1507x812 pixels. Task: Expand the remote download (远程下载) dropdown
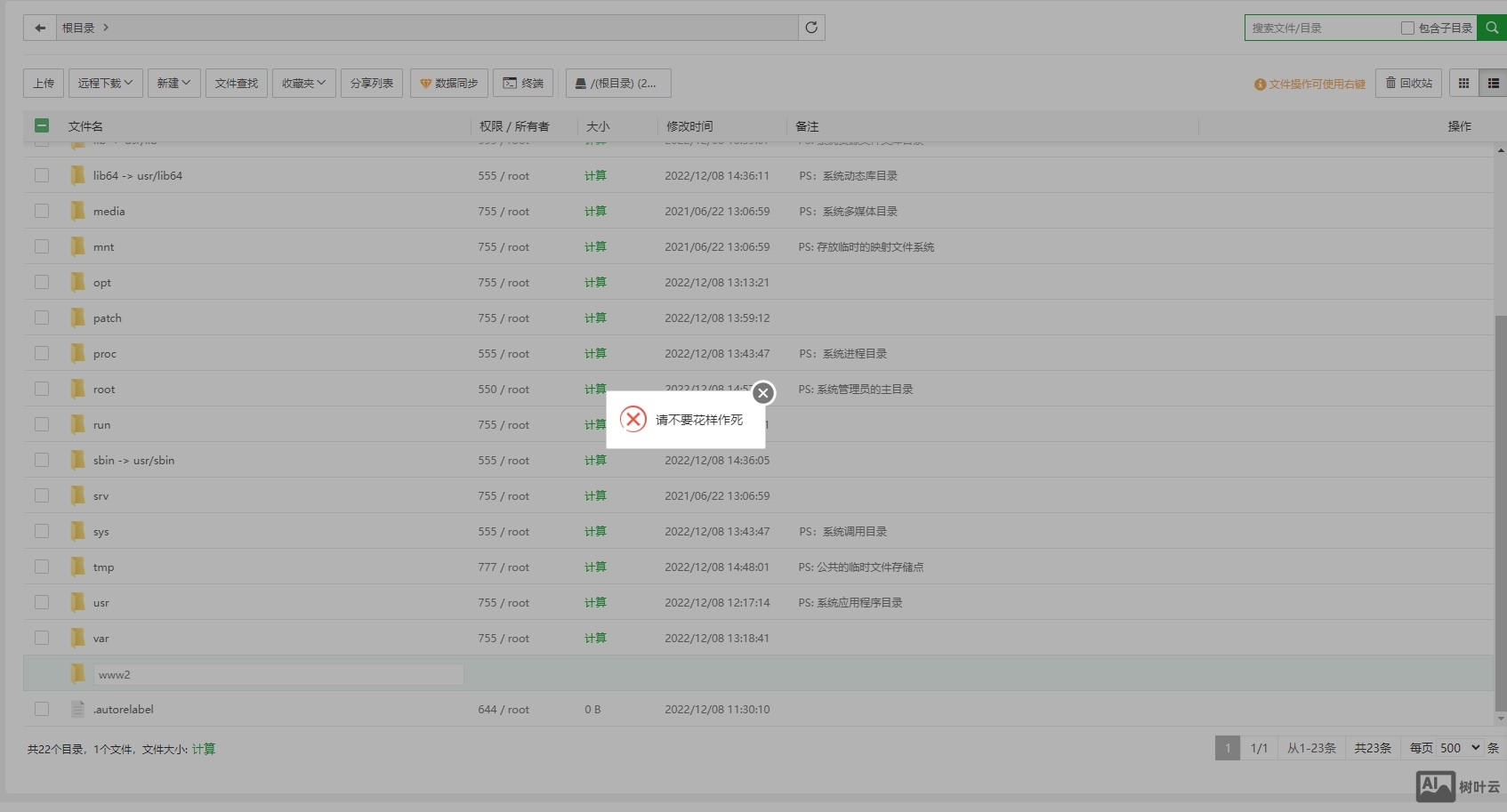(x=105, y=83)
